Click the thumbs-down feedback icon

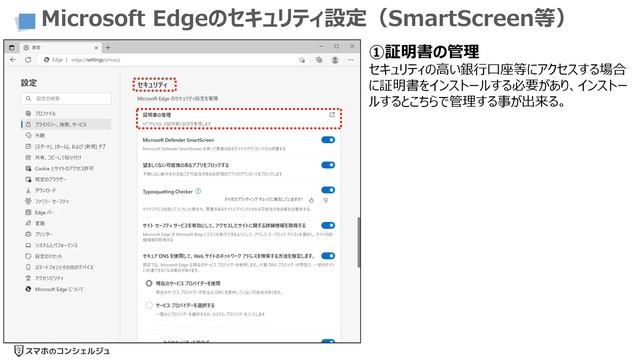point(326,200)
